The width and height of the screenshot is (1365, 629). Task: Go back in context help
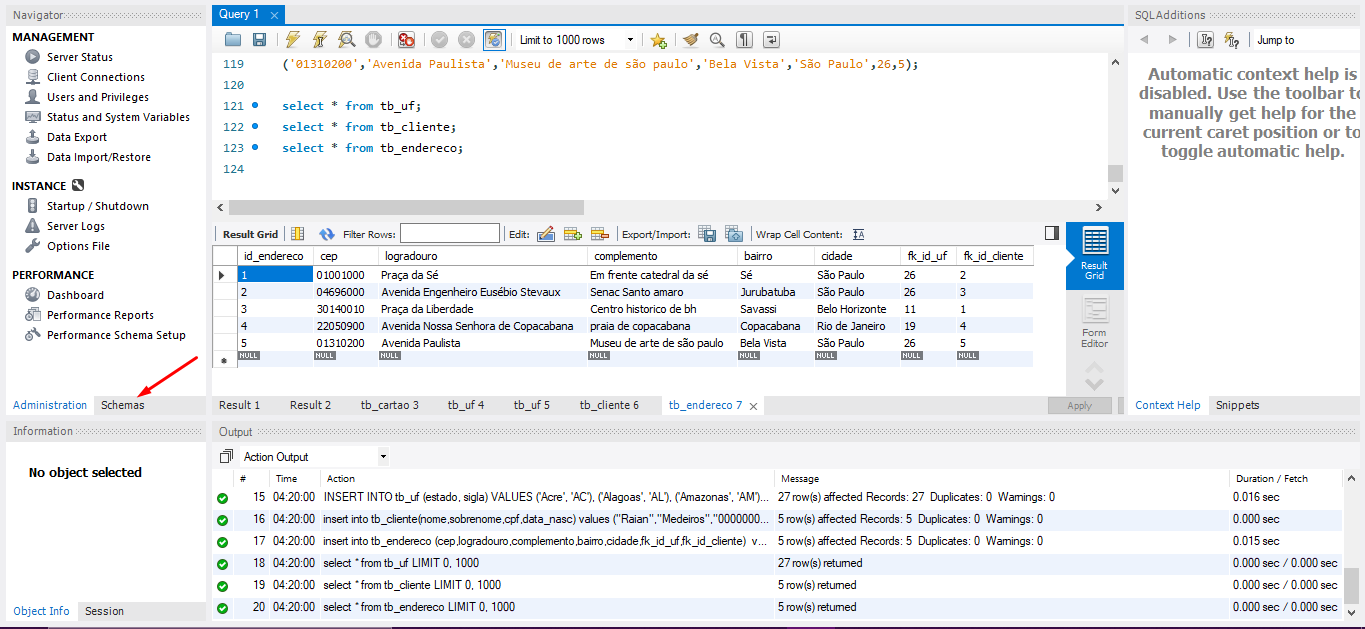click(1145, 40)
